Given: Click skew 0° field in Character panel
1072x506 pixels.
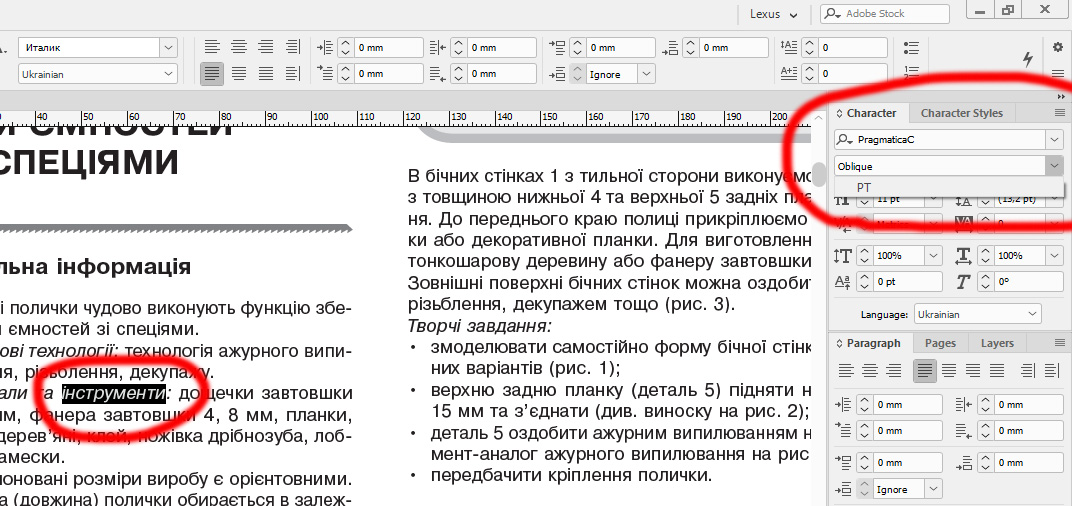Looking at the screenshot, I should coord(1028,281).
